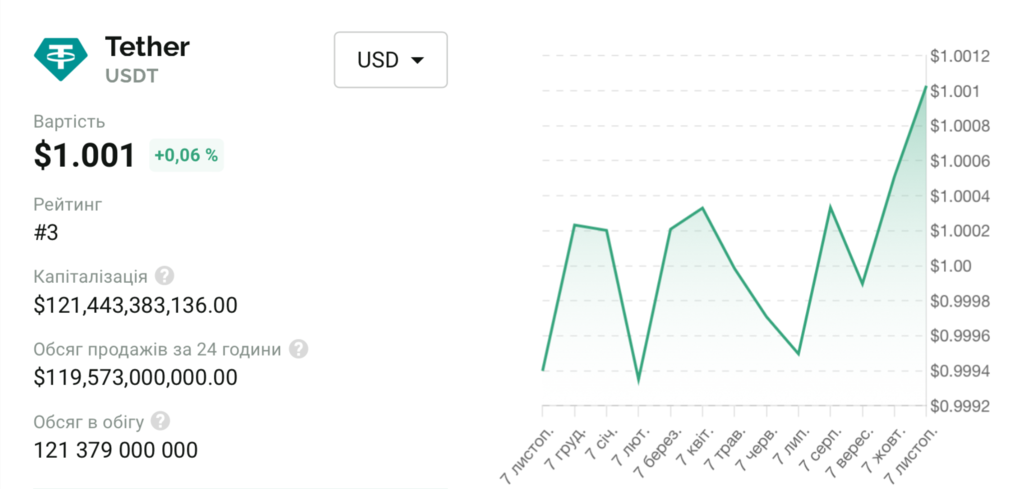Click the chart low point at 7 лют.

[638, 381]
